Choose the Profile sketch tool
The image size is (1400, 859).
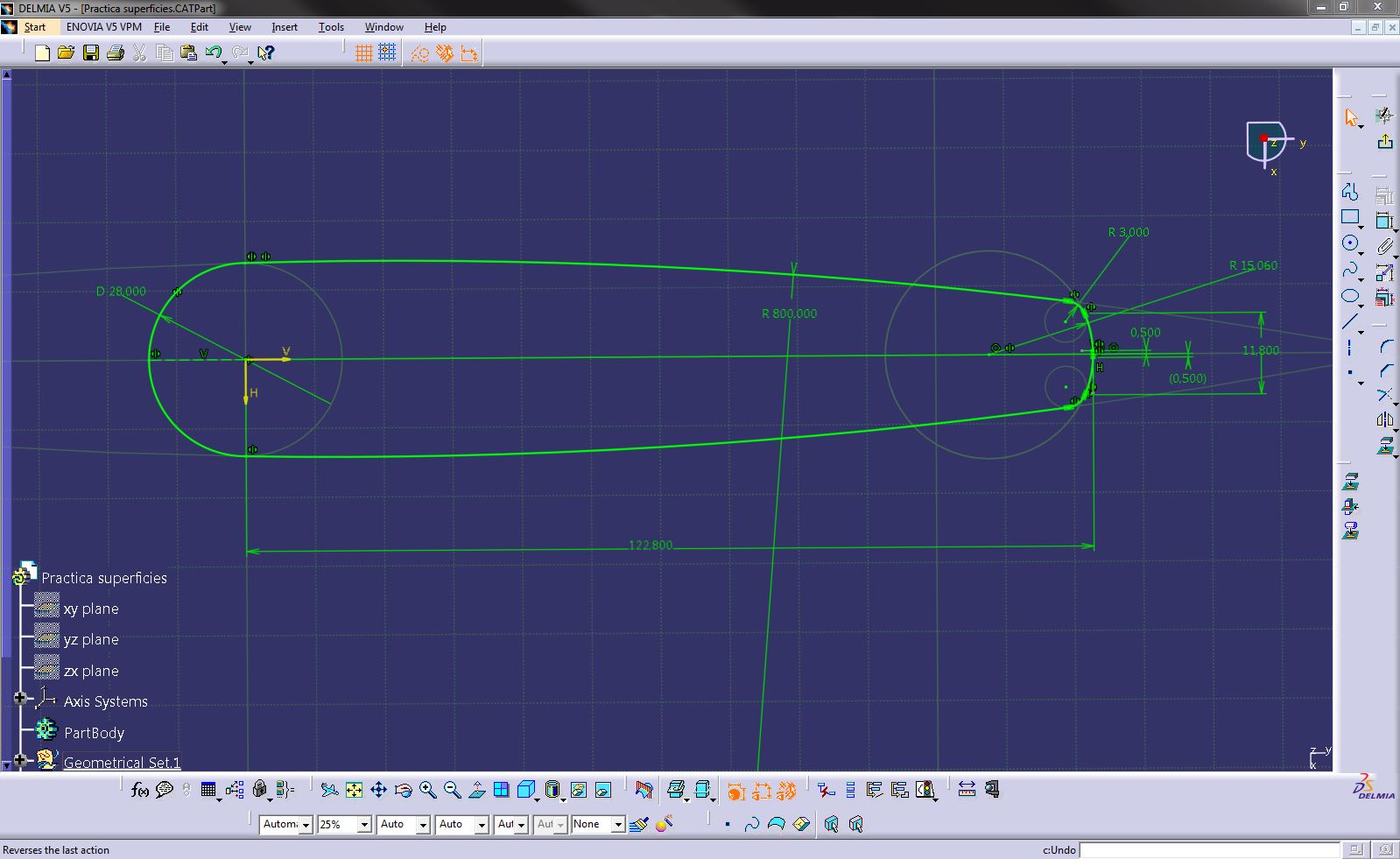click(x=1350, y=192)
